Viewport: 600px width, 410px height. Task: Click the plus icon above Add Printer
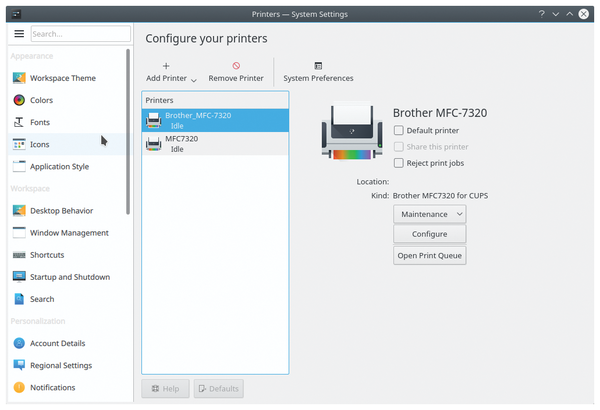tap(166, 66)
